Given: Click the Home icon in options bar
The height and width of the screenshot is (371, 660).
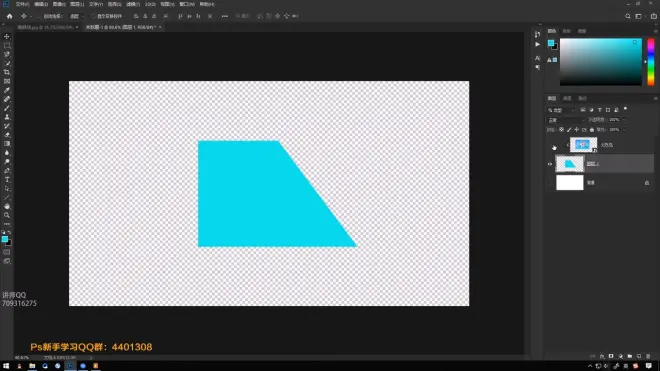Looking at the screenshot, I should coord(10,16).
